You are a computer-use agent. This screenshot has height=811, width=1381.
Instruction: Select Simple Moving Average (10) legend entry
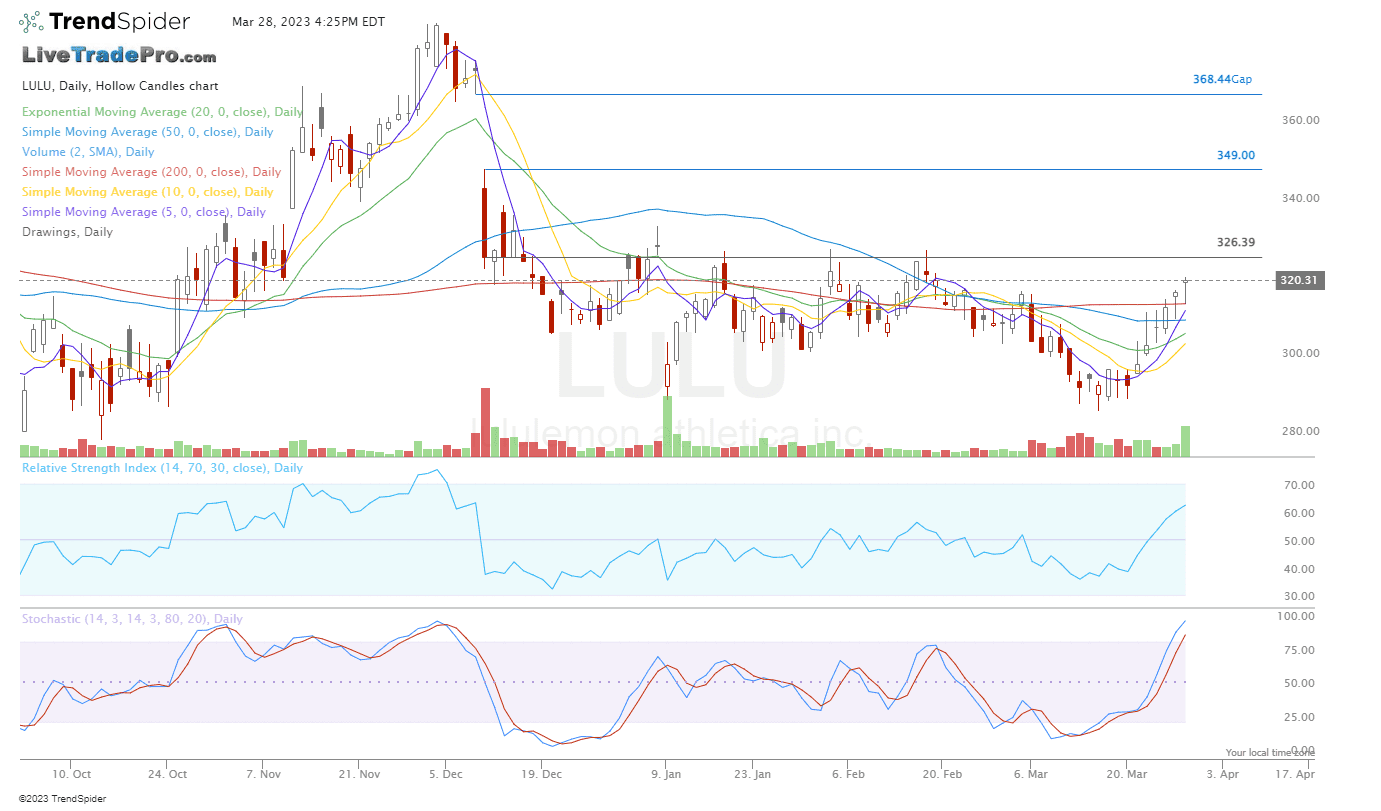(148, 192)
